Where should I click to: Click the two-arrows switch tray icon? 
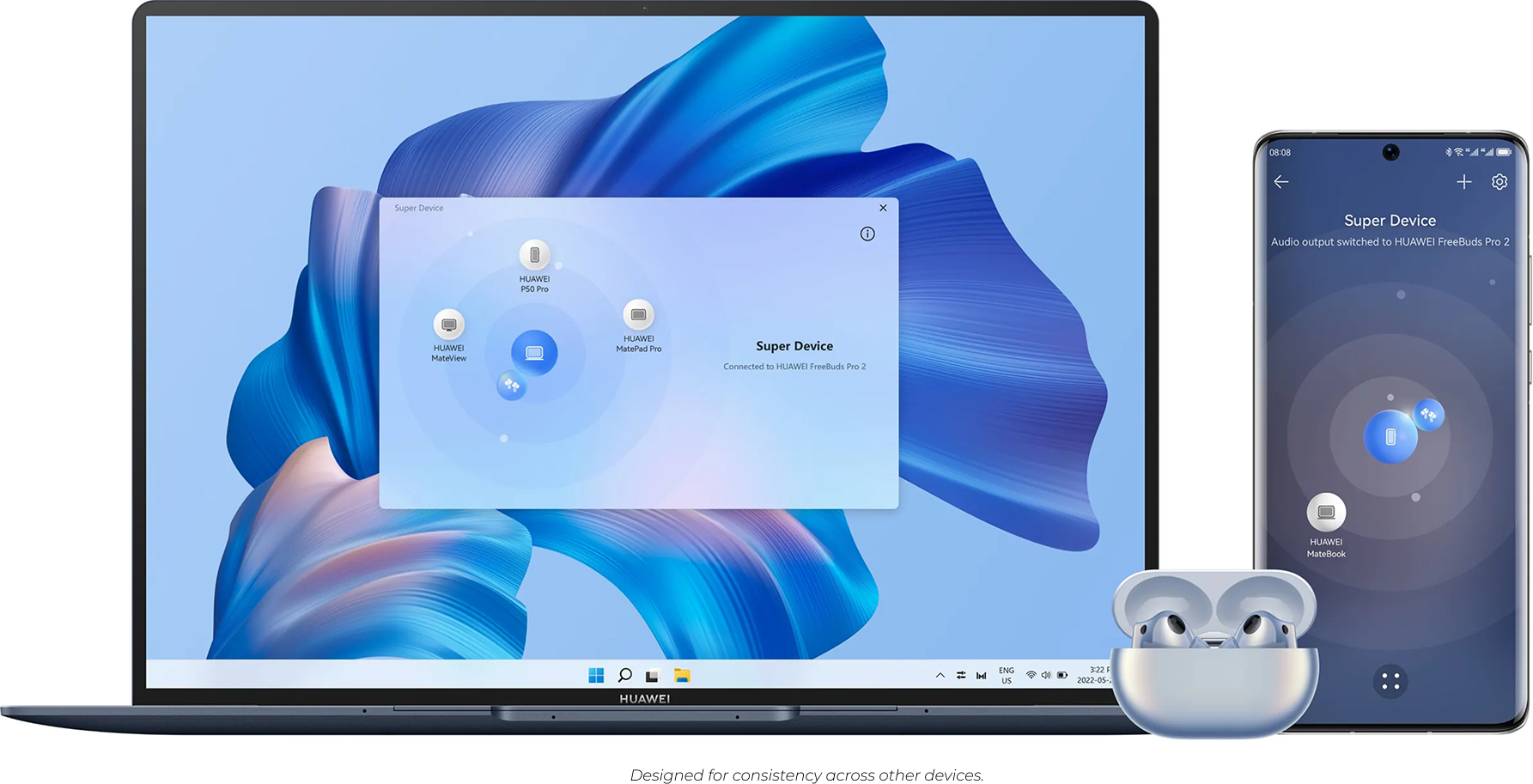pos(961,675)
